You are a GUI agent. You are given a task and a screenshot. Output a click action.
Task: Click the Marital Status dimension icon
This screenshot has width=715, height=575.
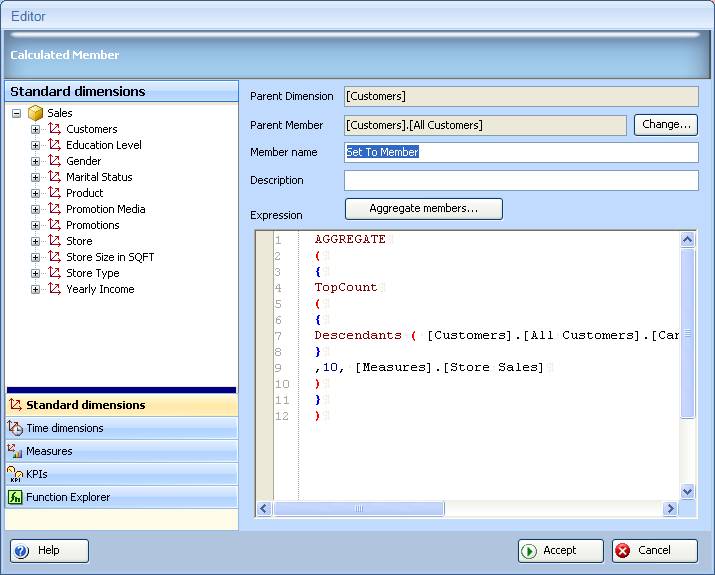54,176
